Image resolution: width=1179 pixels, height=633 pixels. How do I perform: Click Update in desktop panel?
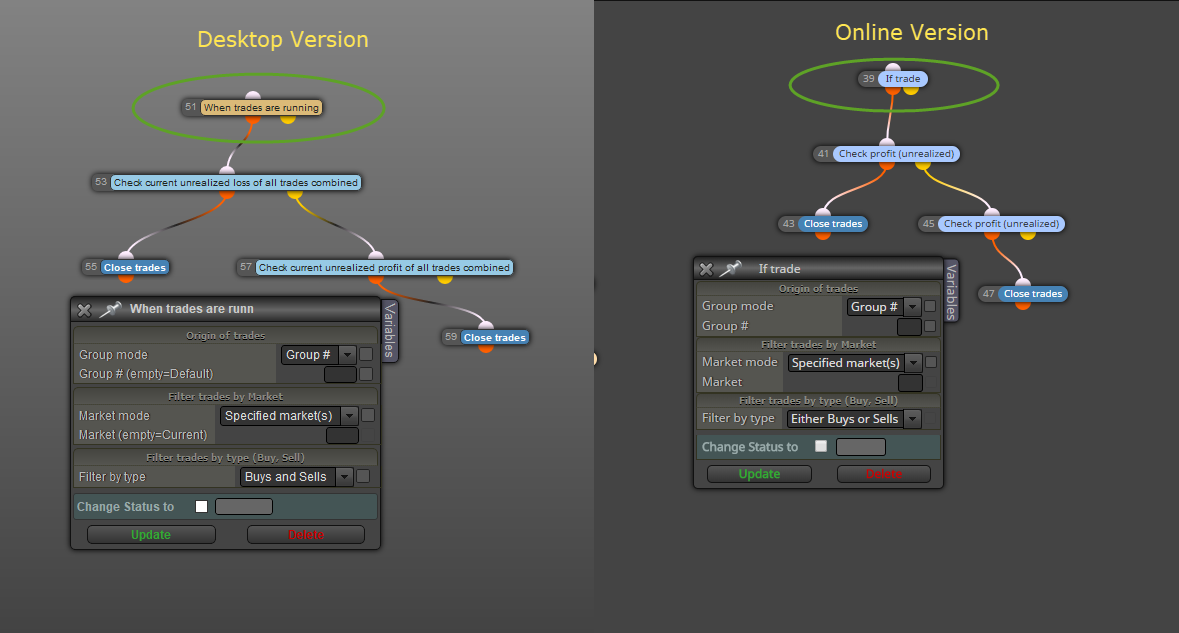[151, 535]
